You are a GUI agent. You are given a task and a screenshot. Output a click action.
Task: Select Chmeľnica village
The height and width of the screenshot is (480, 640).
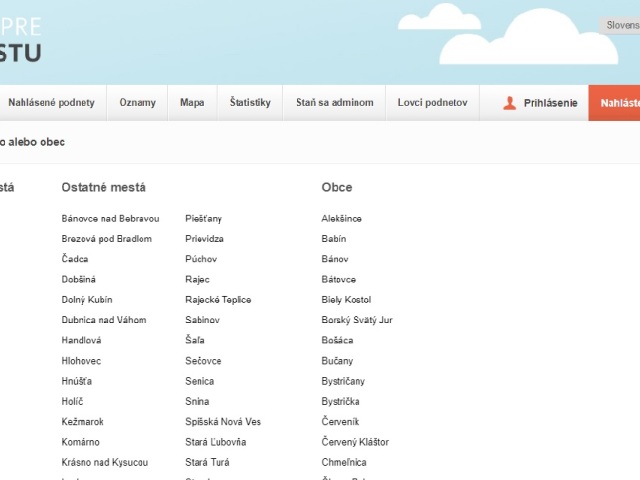(x=344, y=462)
